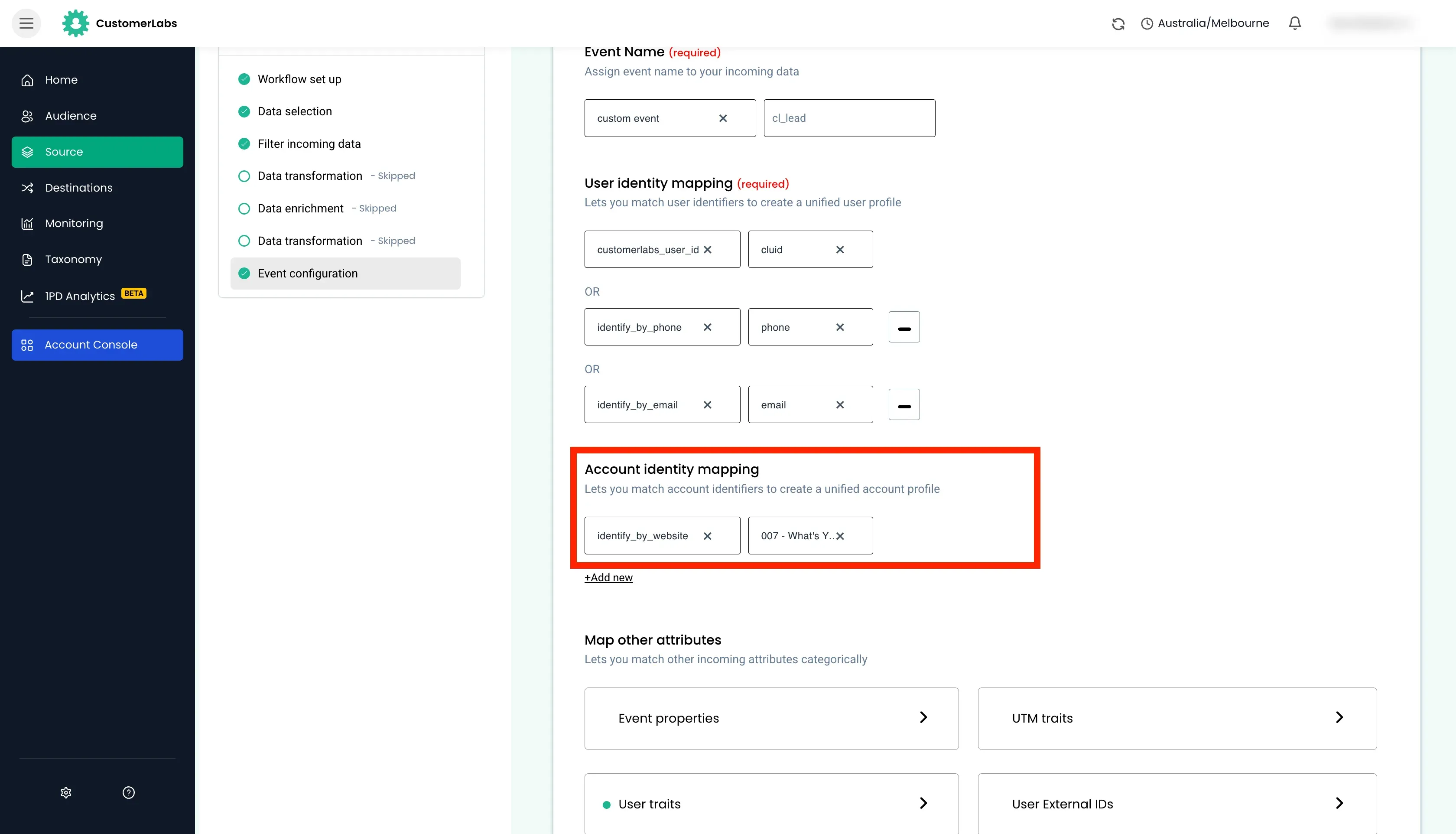Open Data enrichment skipped step
The width and height of the screenshot is (1456, 834).
(345, 208)
